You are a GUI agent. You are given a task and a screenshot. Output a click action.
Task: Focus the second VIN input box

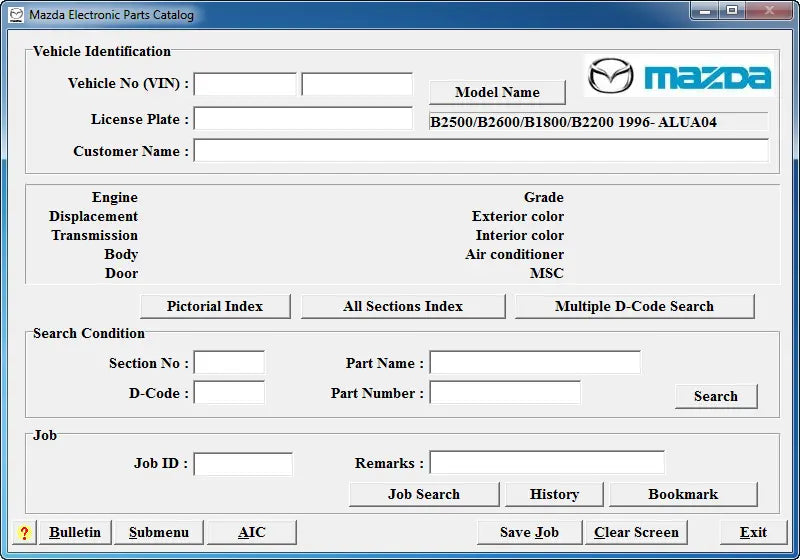tap(357, 84)
